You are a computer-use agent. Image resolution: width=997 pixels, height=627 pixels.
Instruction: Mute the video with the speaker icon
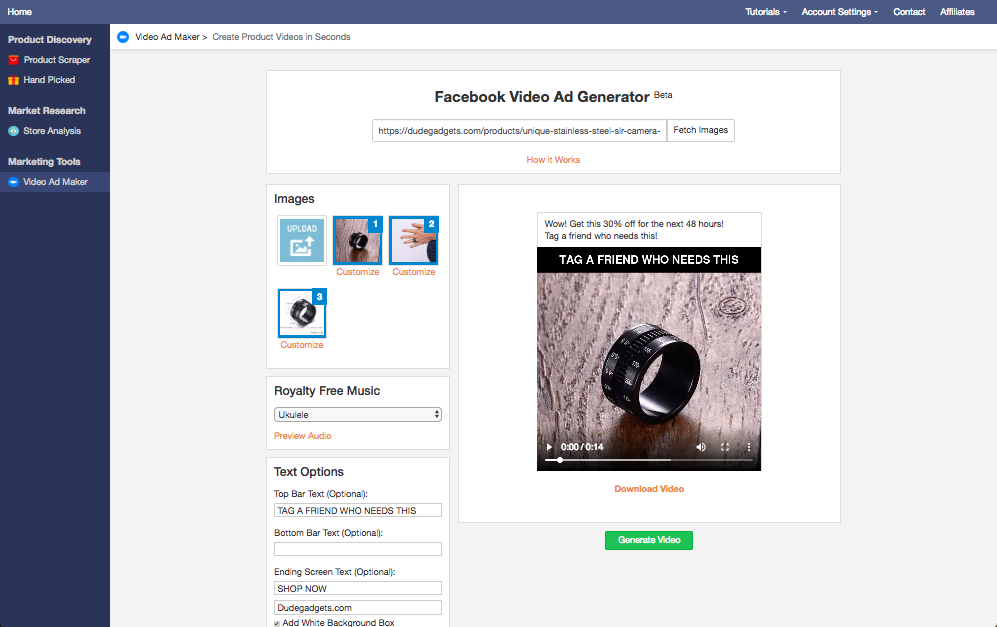click(x=700, y=447)
